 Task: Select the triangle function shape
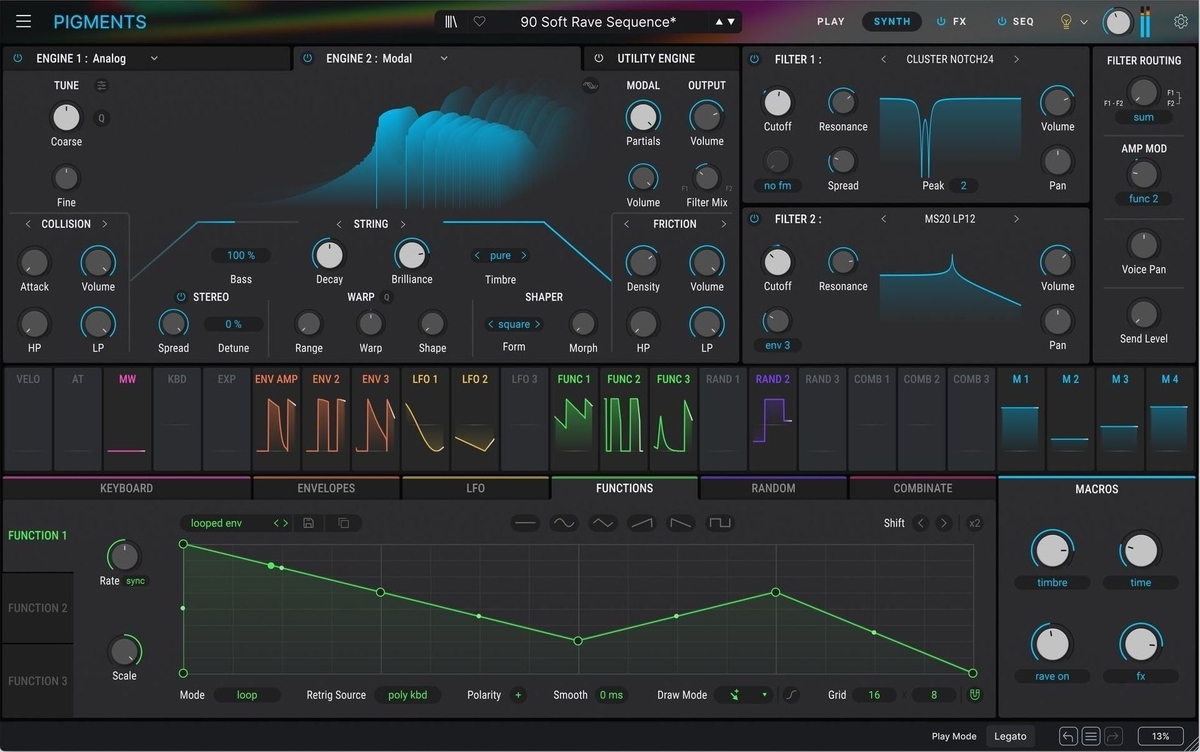click(x=603, y=523)
